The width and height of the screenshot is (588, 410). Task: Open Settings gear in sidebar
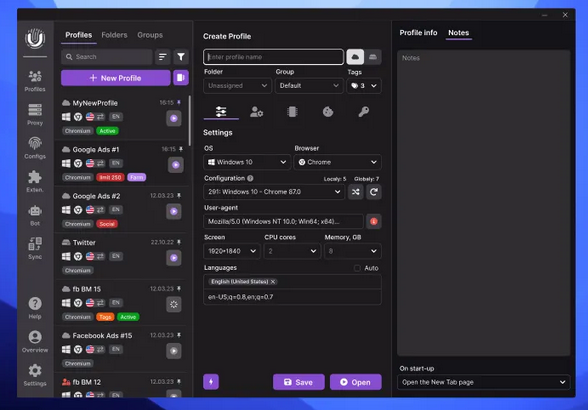click(x=35, y=375)
